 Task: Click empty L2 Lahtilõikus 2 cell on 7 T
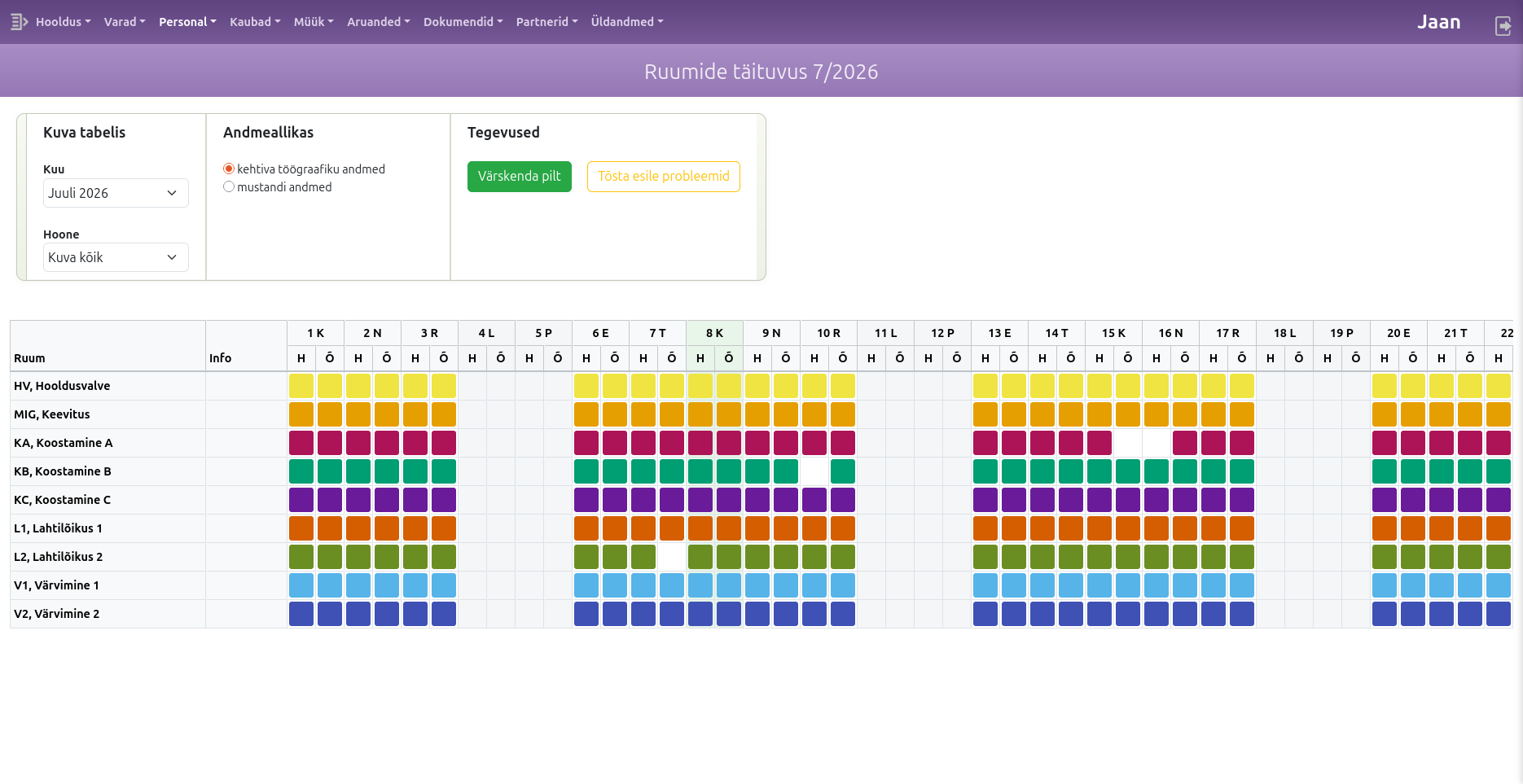pyautogui.click(x=672, y=557)
